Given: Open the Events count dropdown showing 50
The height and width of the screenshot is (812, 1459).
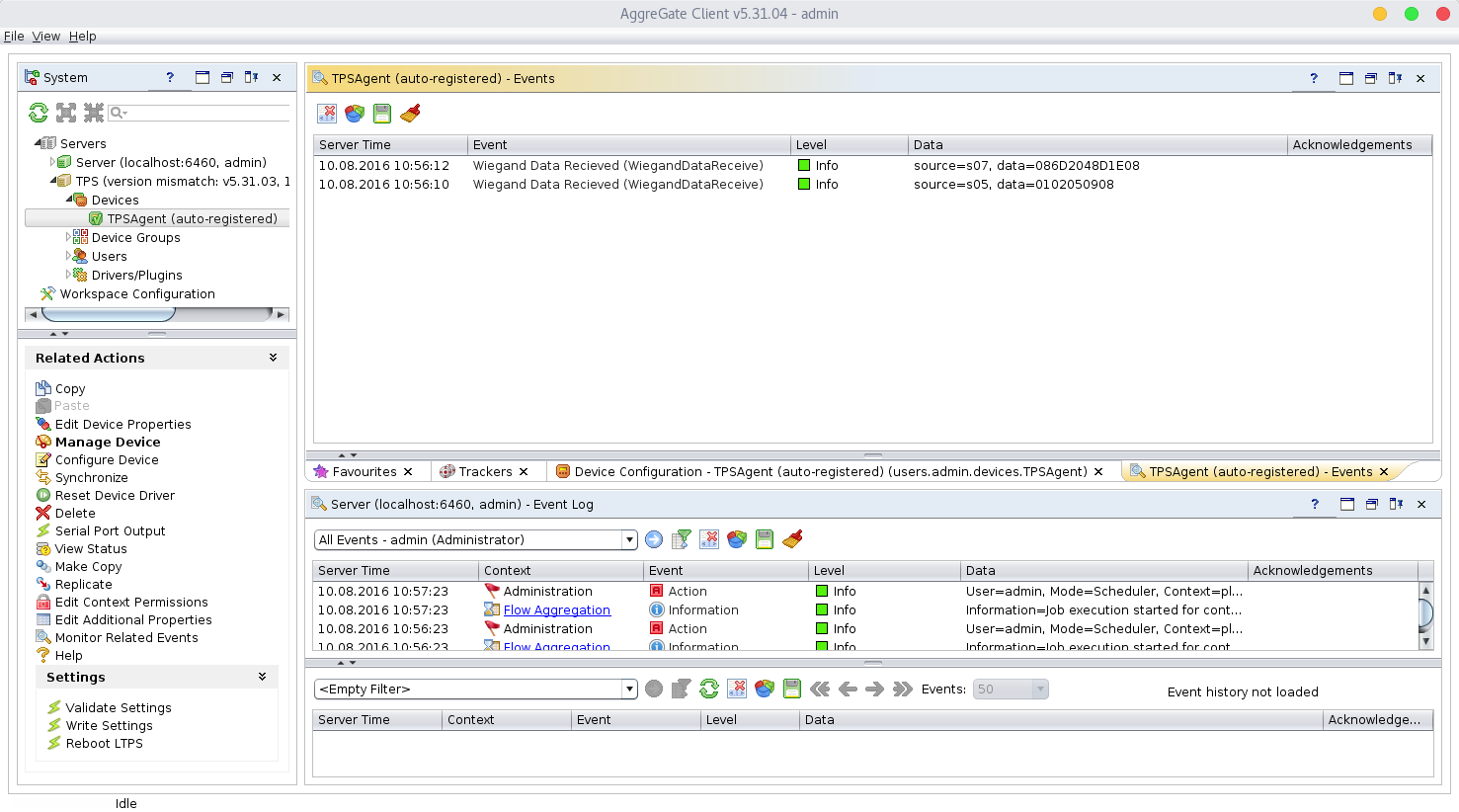Looking at the screenshot, I should (x=1040, y=690).
